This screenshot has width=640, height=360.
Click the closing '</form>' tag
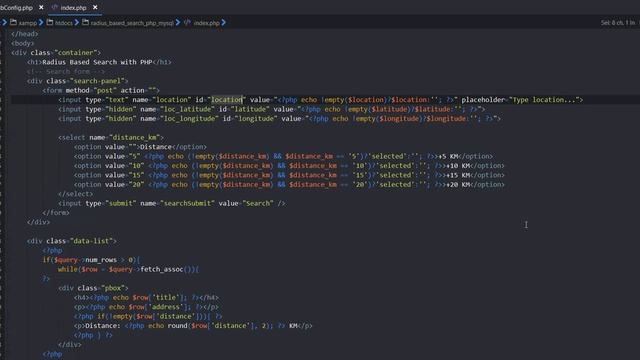(x=56, y=213)
